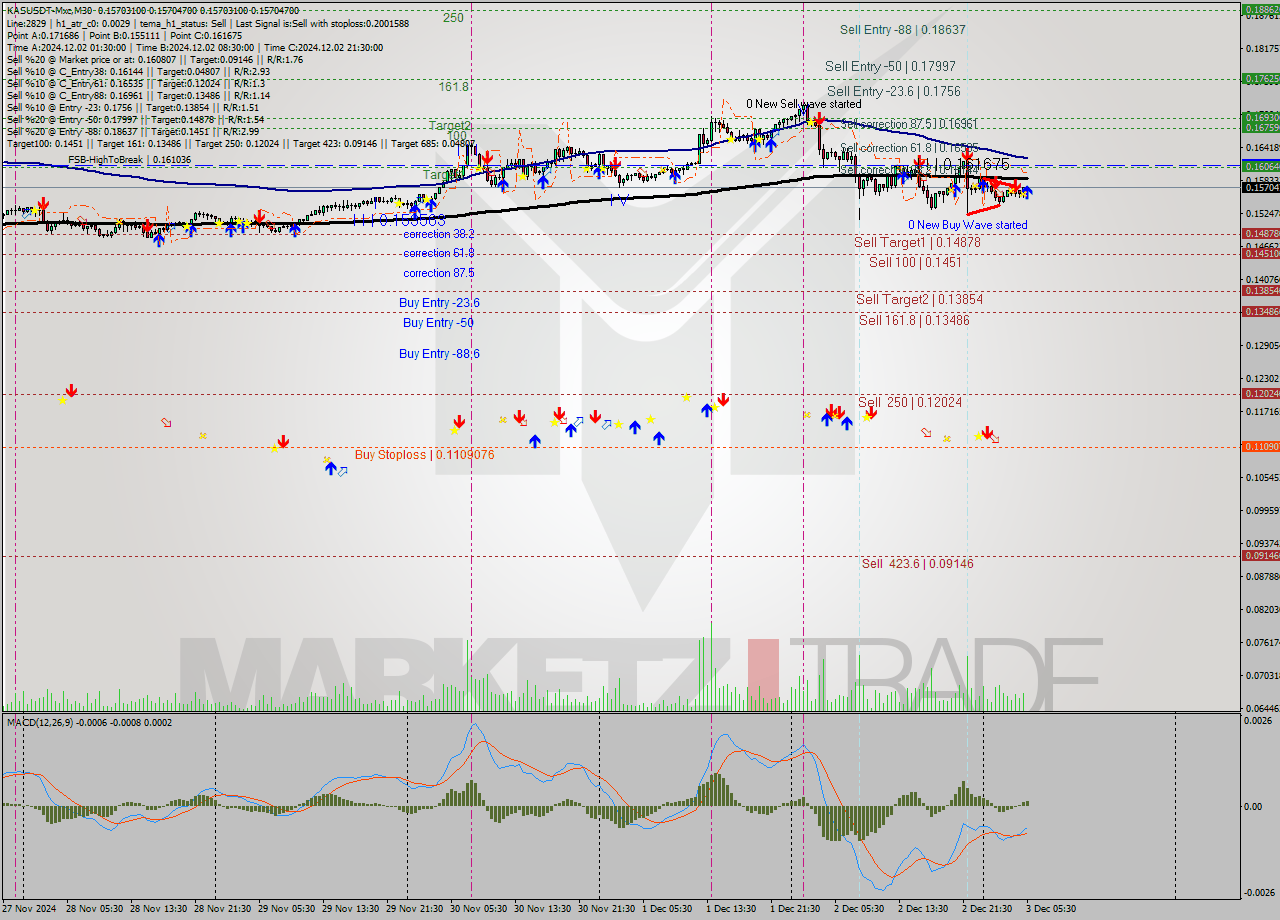Click the red 0.14510 price tag

click(1260, 253)
